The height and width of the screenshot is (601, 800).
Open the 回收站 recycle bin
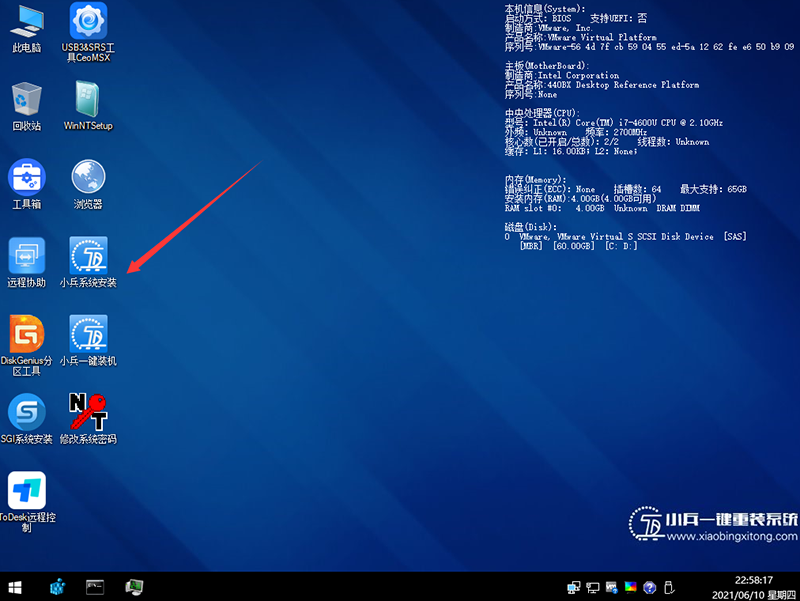(x=27, y=100)
